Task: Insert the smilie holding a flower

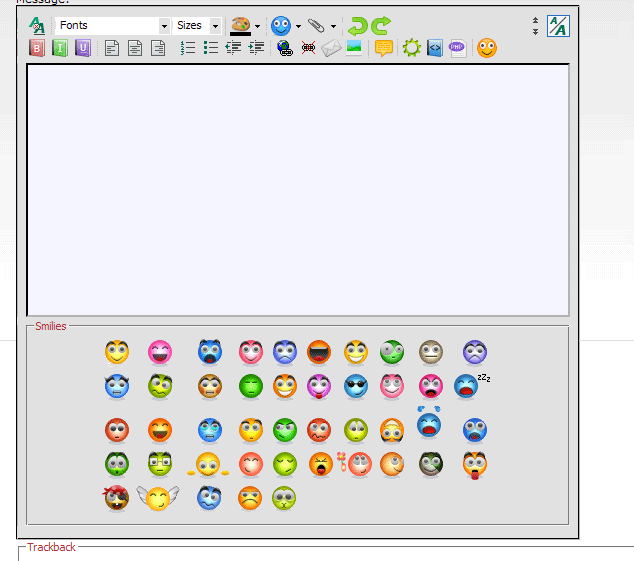Action: click(x=355, y=464)
